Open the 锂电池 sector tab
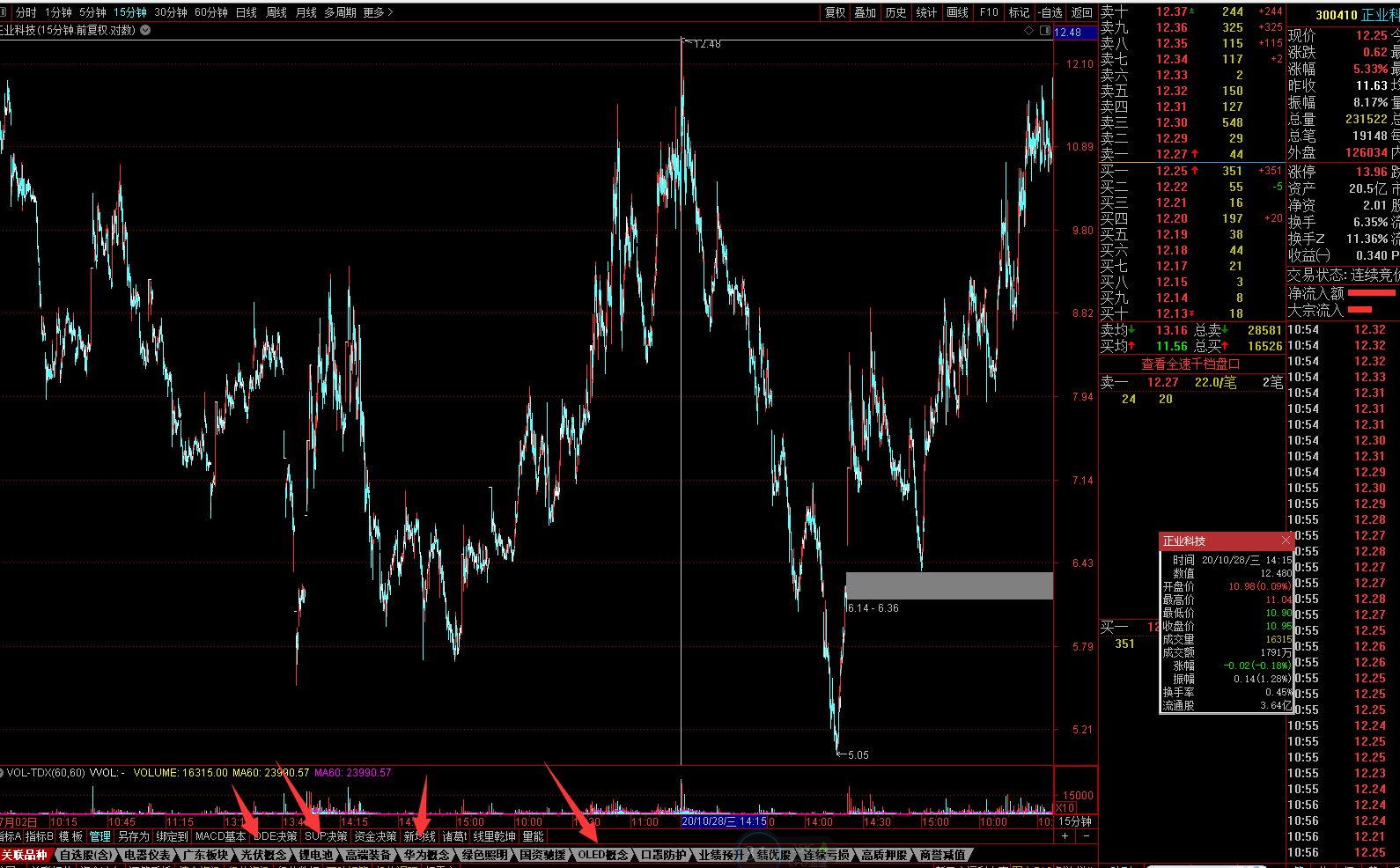This screenshot has width=1400, height=868. pos(316,855)
